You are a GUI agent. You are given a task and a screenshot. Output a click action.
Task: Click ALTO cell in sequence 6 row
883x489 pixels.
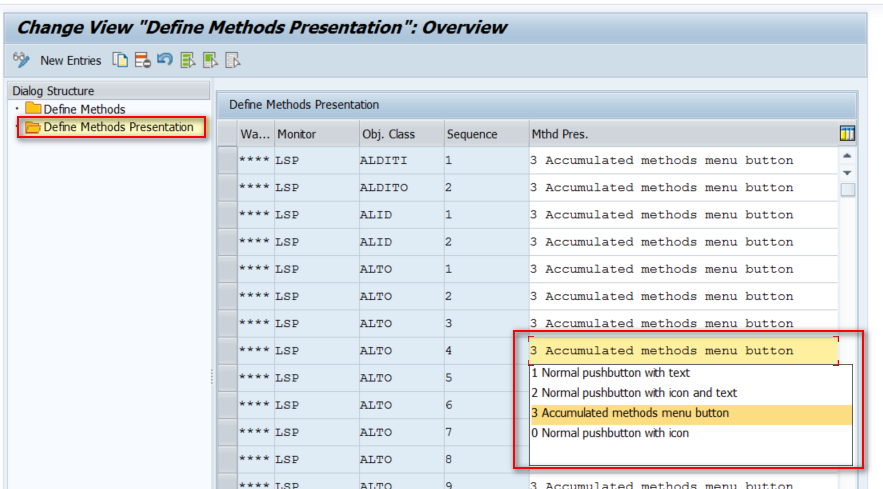(402, 405)
